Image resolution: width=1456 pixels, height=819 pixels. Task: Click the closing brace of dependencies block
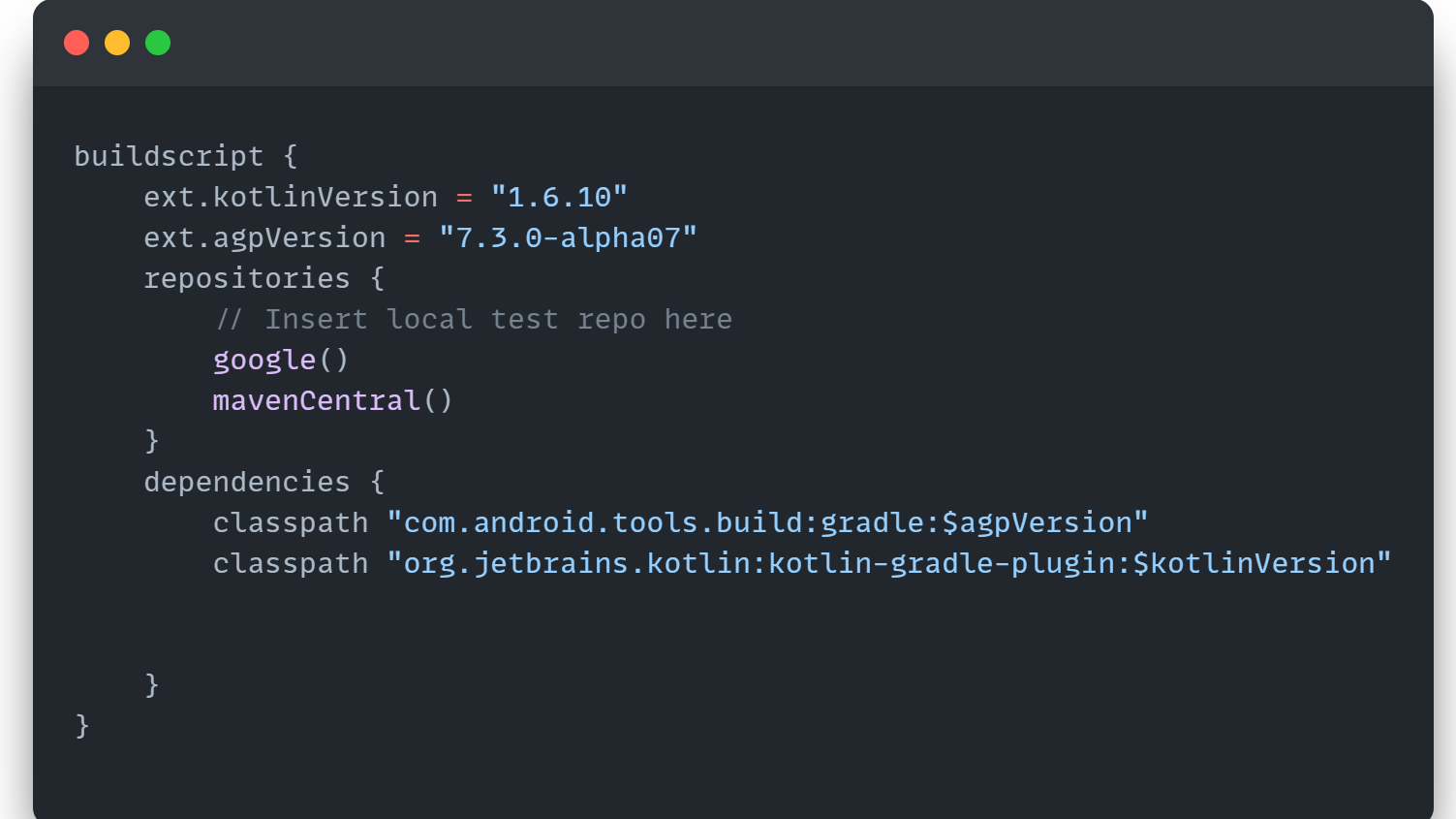click(x=152, y=685)
